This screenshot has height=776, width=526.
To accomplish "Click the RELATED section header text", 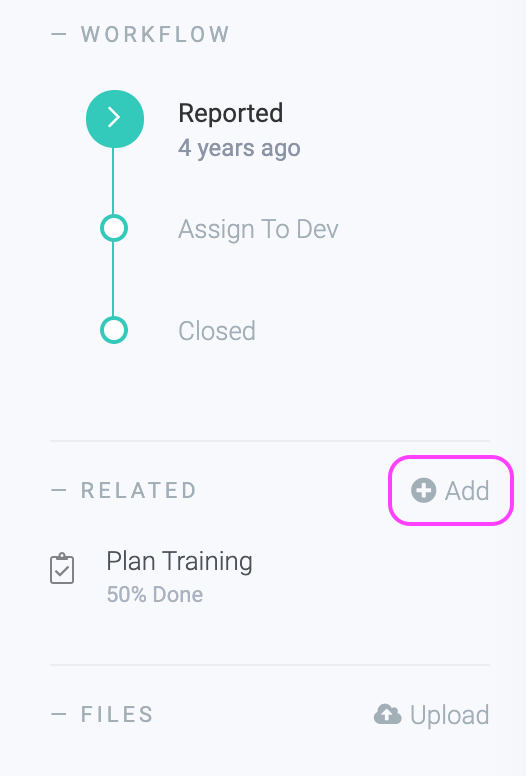I will (139, 490).
